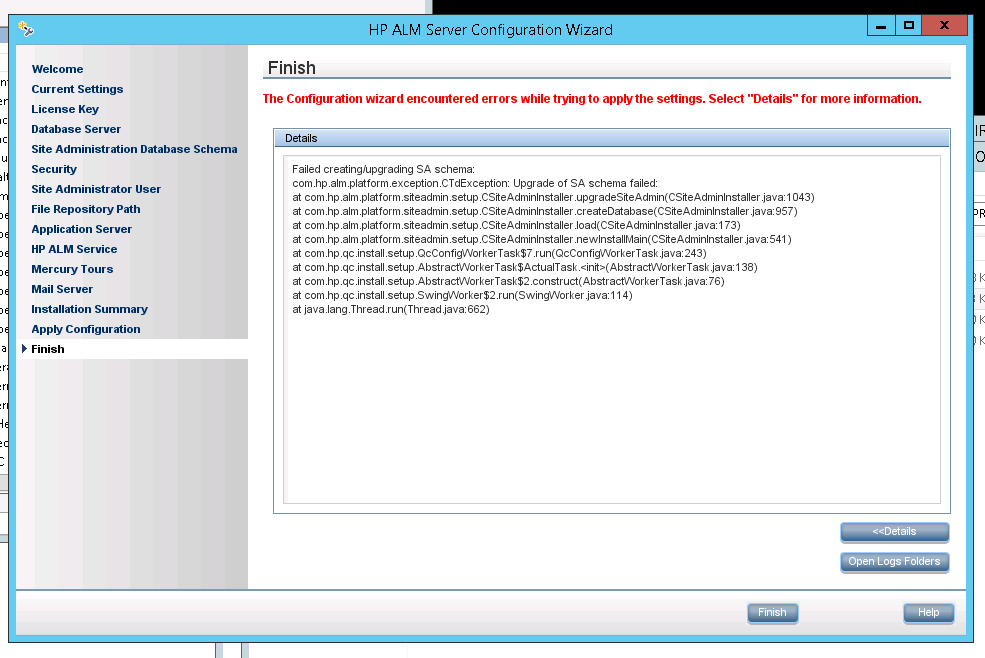Open Help for the wizard

[x=928, y=613]
